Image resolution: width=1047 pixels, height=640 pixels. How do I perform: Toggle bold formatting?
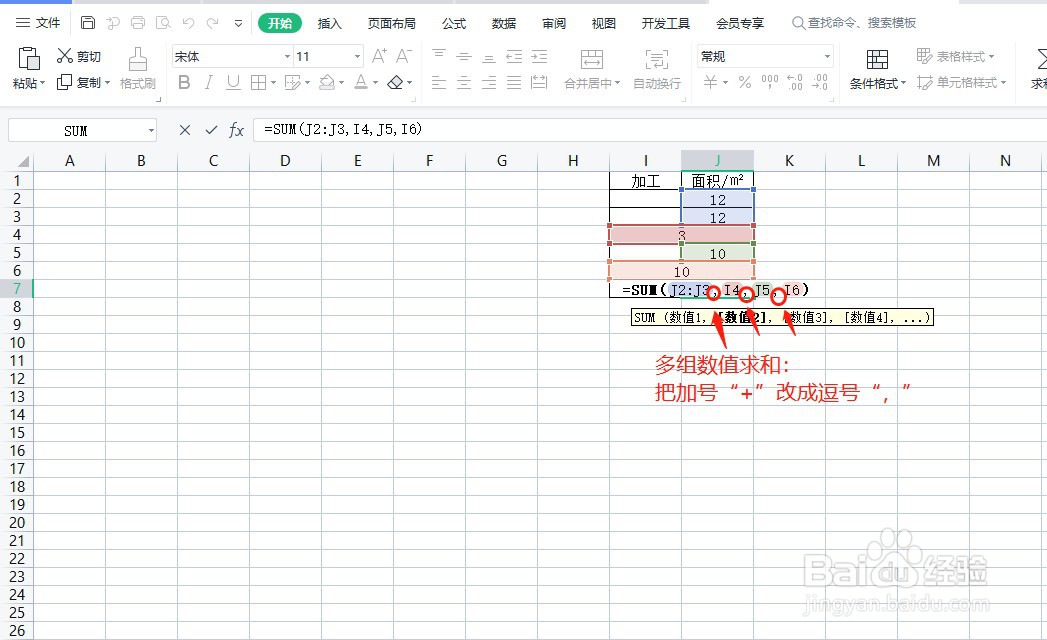(183, 83)
